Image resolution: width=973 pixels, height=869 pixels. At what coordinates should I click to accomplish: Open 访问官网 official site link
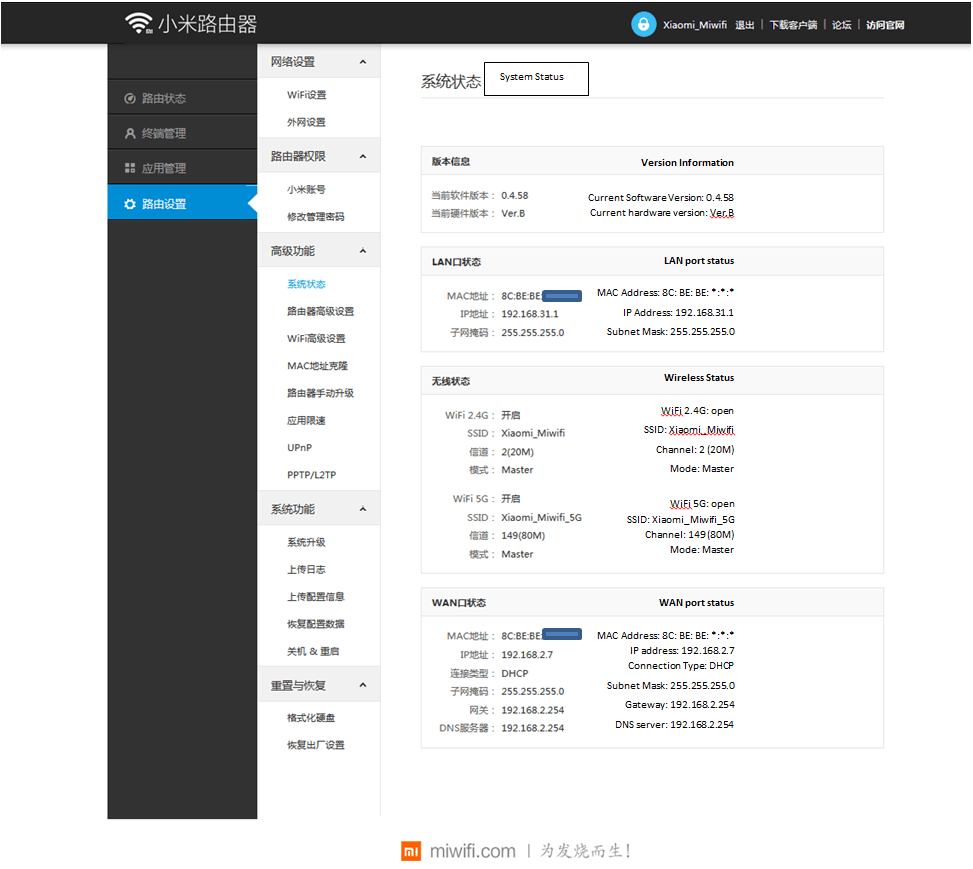885,25
